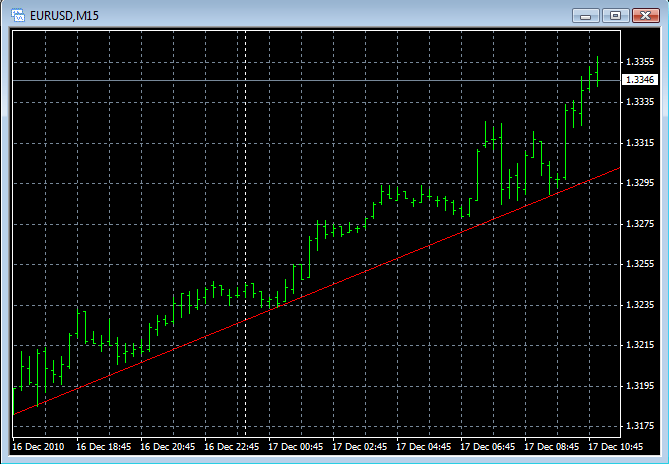Close the EURUSD,M15 chart window
The image size is (669, 464).
tap(646, 16)
